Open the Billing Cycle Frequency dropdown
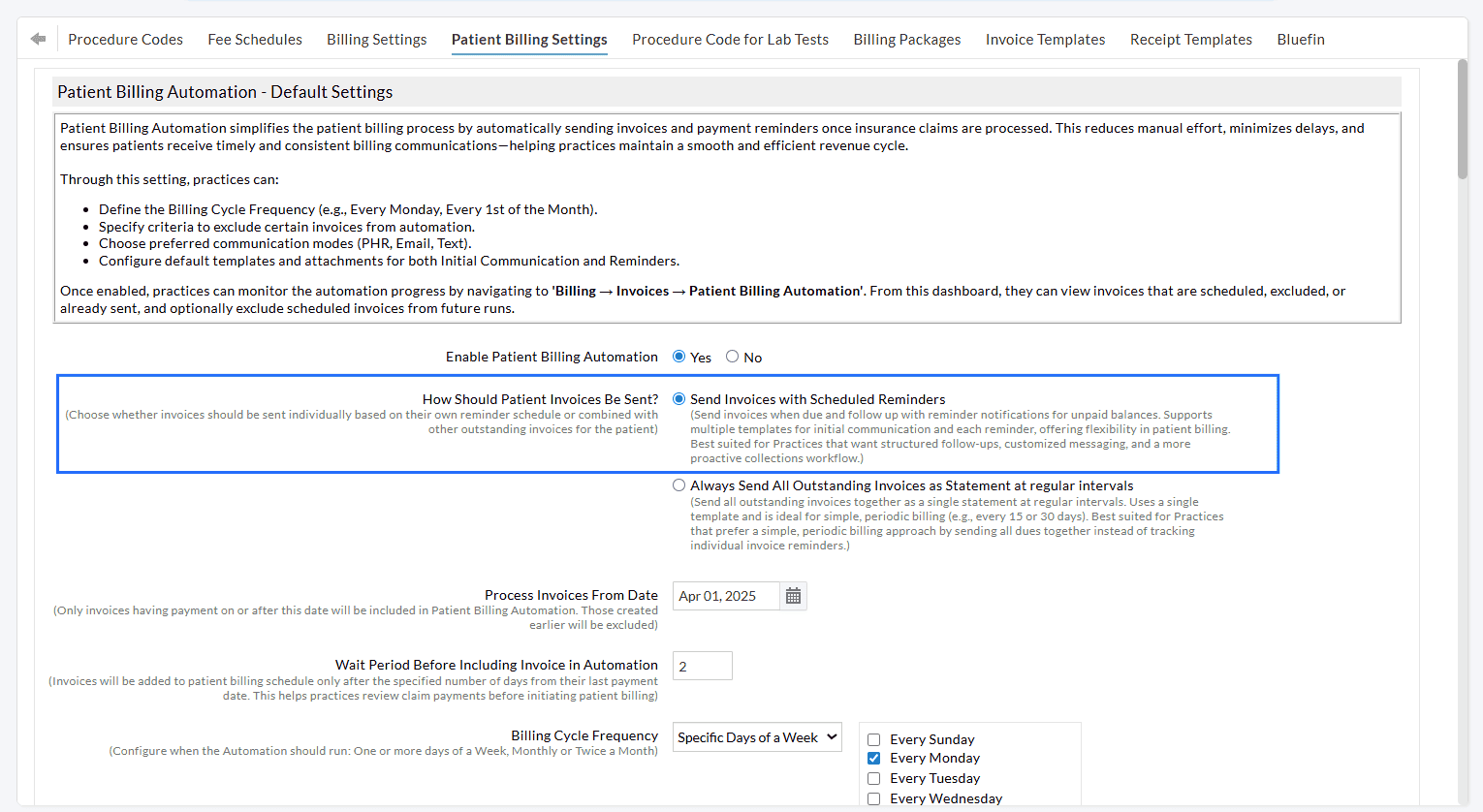Screen dimensions: 1483x812 pyautogui.click(x=757, y=737)
